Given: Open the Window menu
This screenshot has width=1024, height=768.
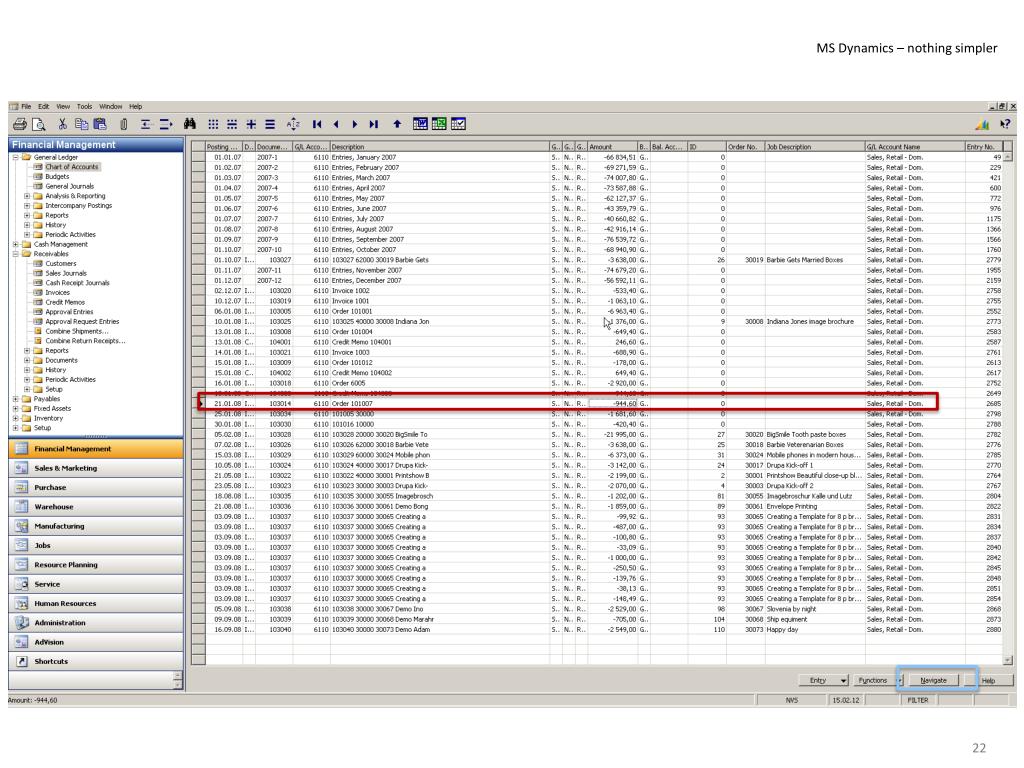Looking at the screenshot, I should click(111, 106).
